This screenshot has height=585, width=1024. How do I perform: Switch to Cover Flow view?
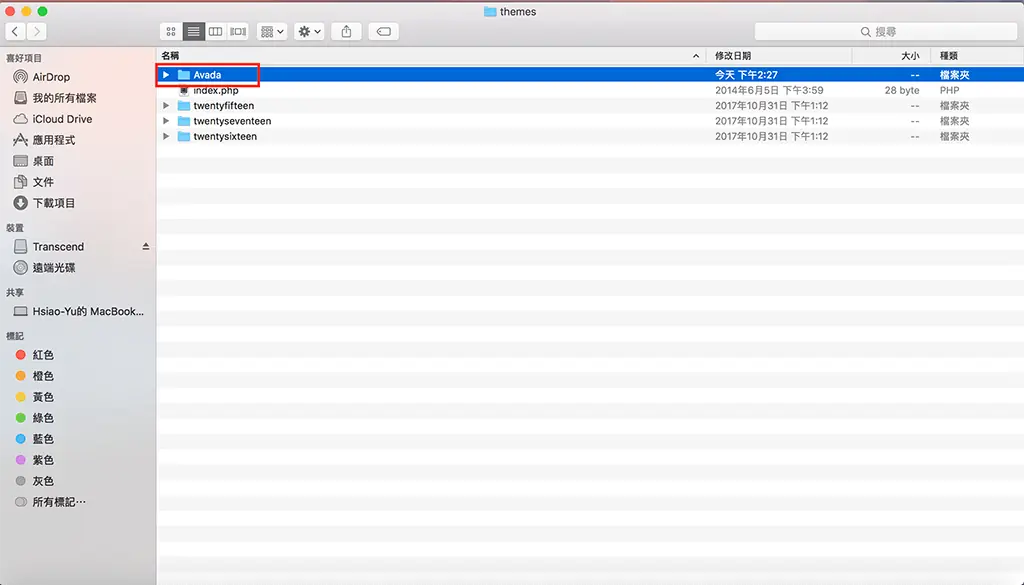238,31
